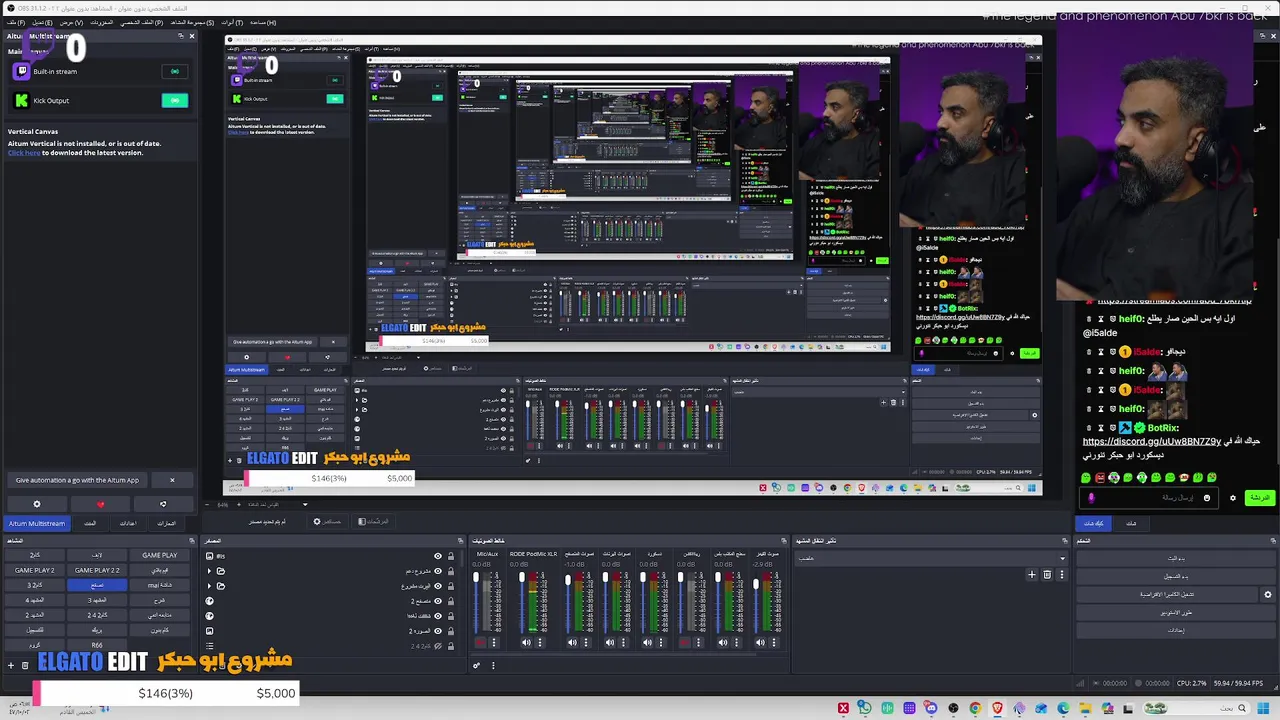Viewport: 1280px width, 720px height.
Task: Open advanced audio properties gears icon
Action: pos(477,665)
